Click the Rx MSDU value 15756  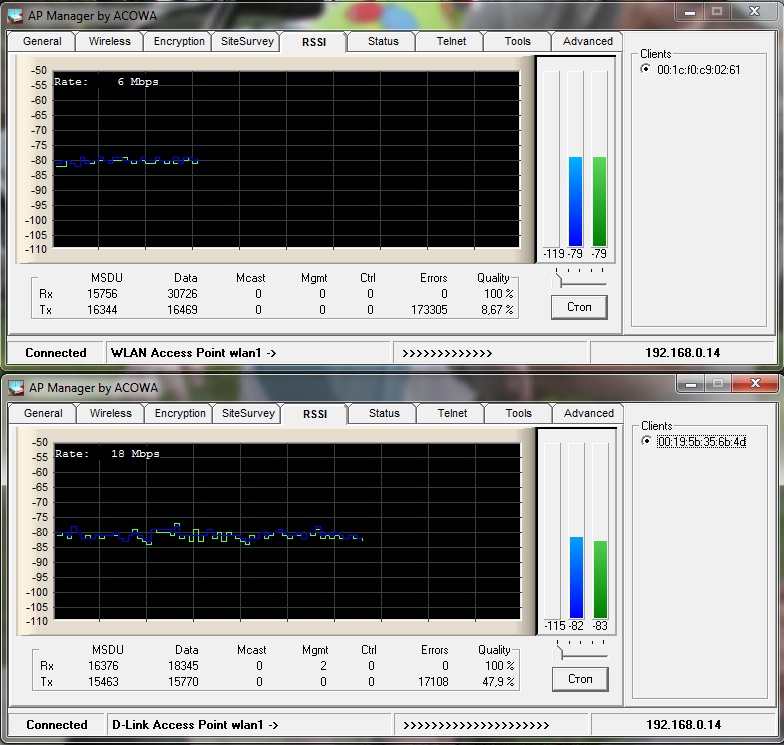[102, 294]
